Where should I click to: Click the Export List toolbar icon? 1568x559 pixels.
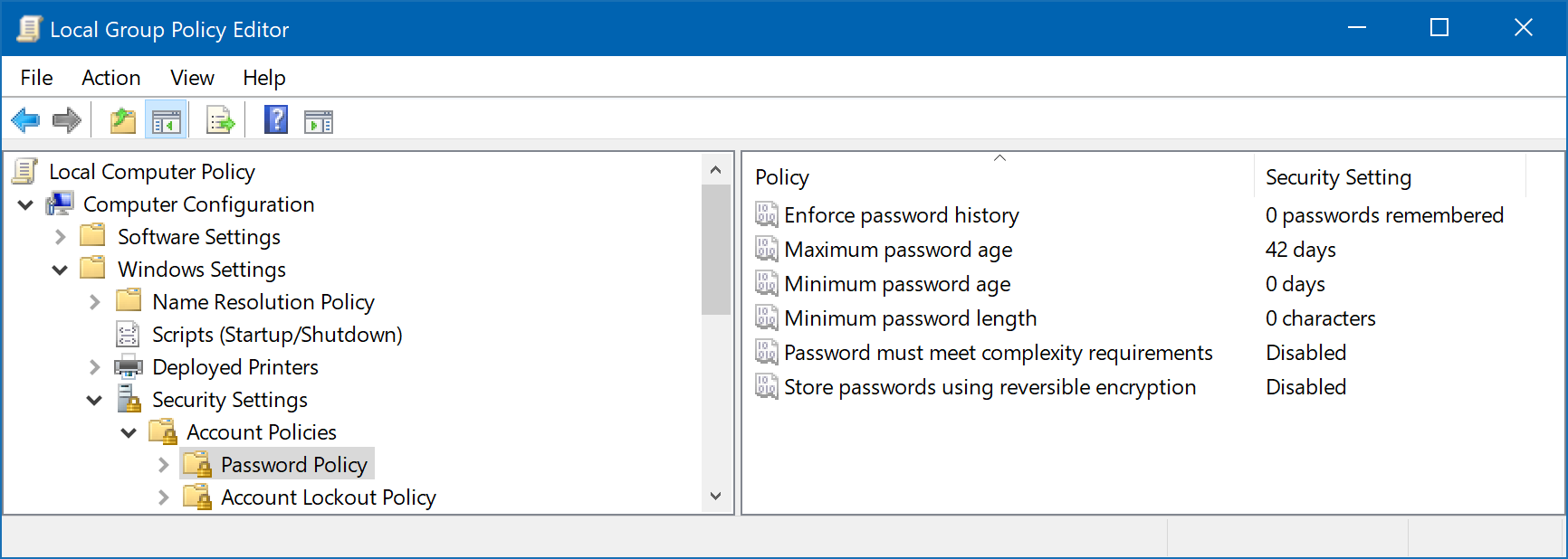pos(220,120)
